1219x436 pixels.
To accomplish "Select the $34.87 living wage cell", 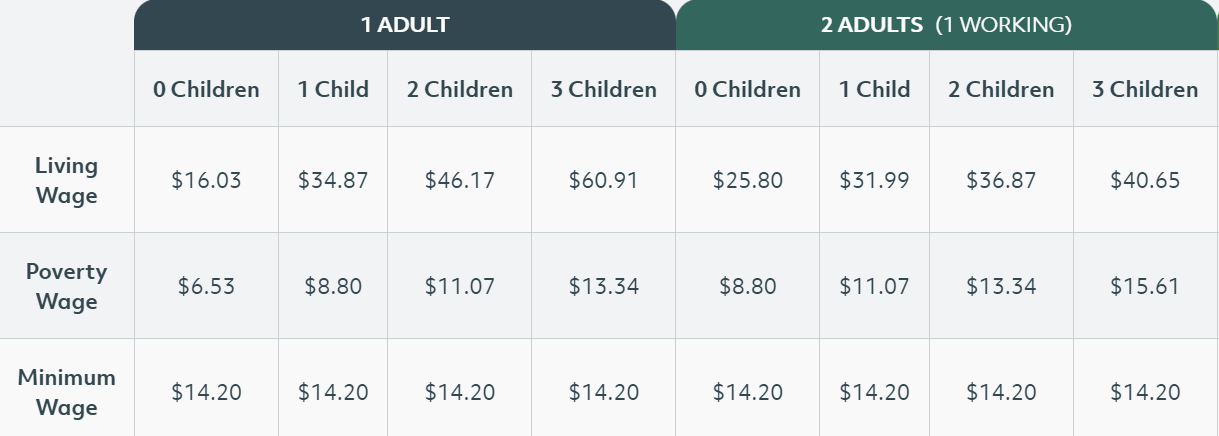I will coord(333,180).
